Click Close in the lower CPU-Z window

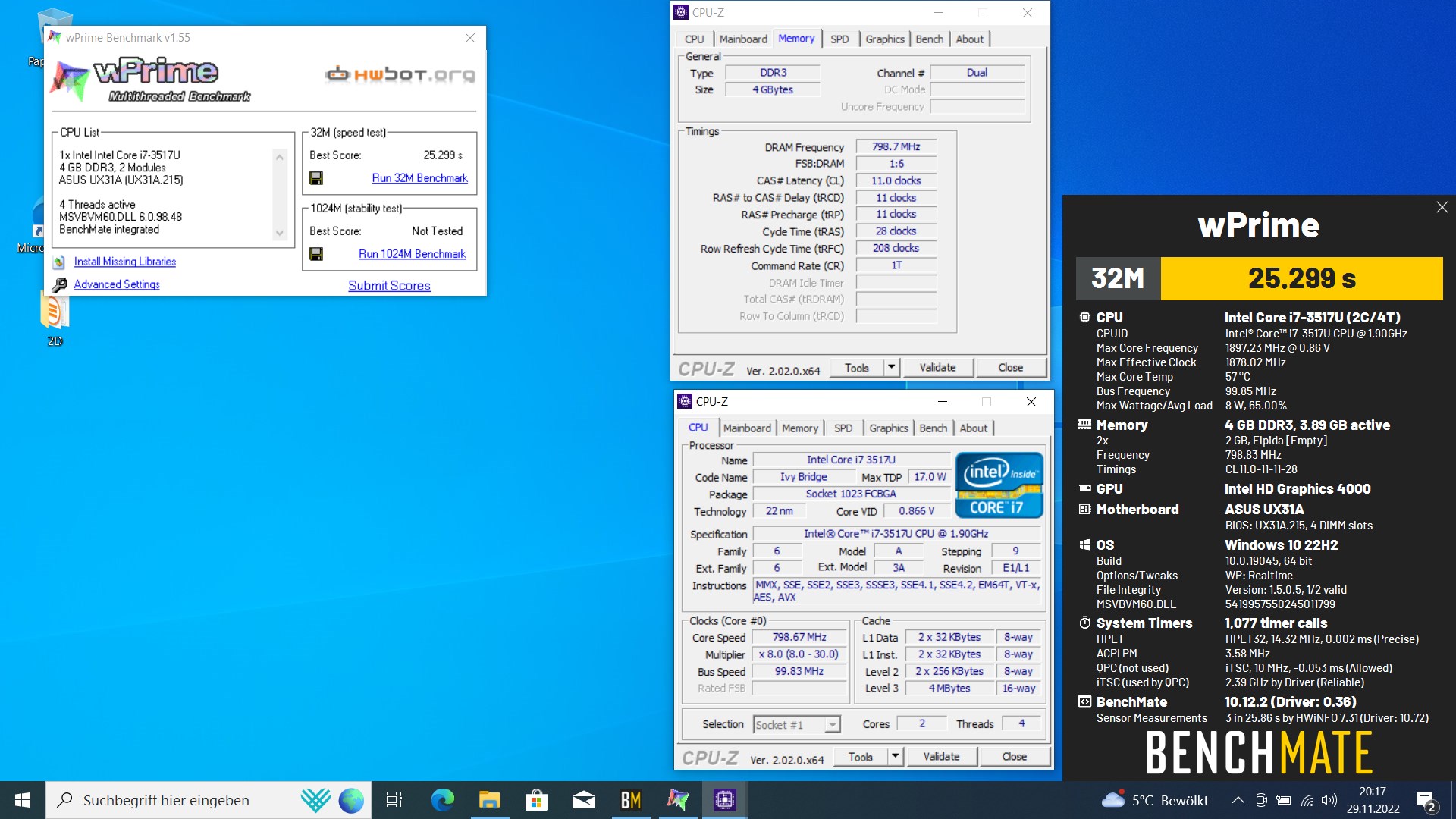click(1014, 757)
